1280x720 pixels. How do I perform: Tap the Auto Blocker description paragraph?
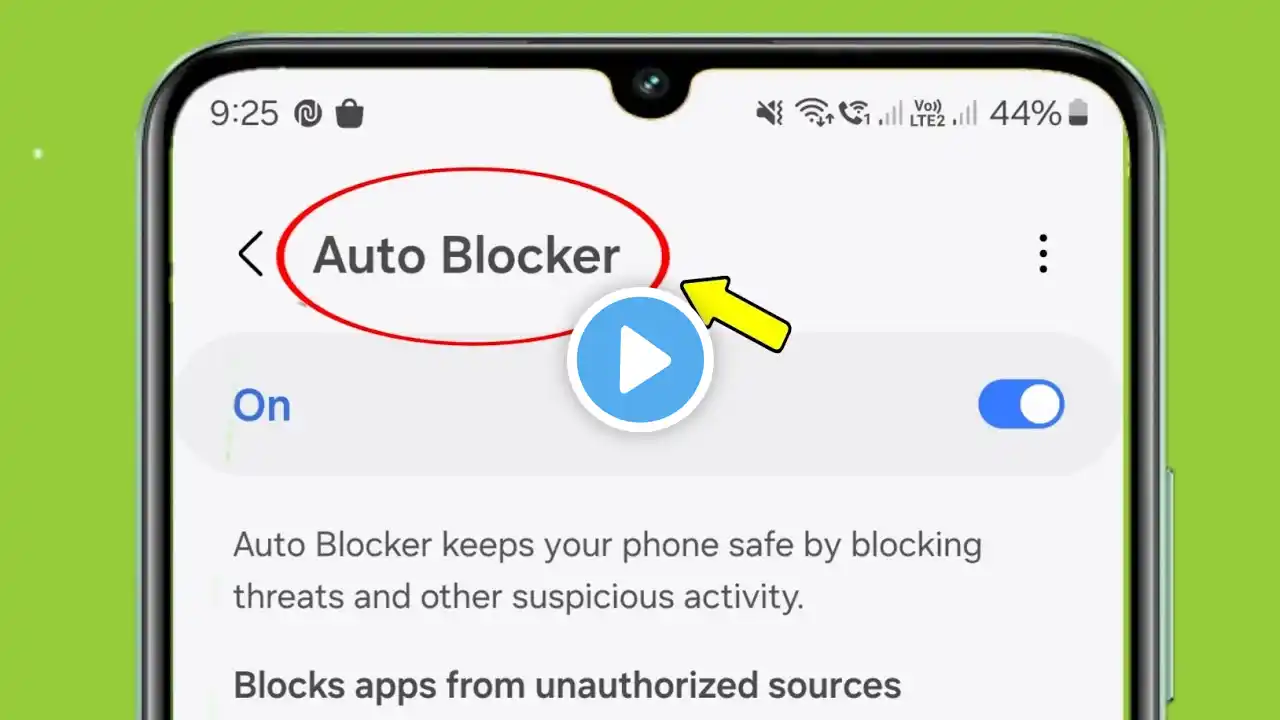pos(607,571)
